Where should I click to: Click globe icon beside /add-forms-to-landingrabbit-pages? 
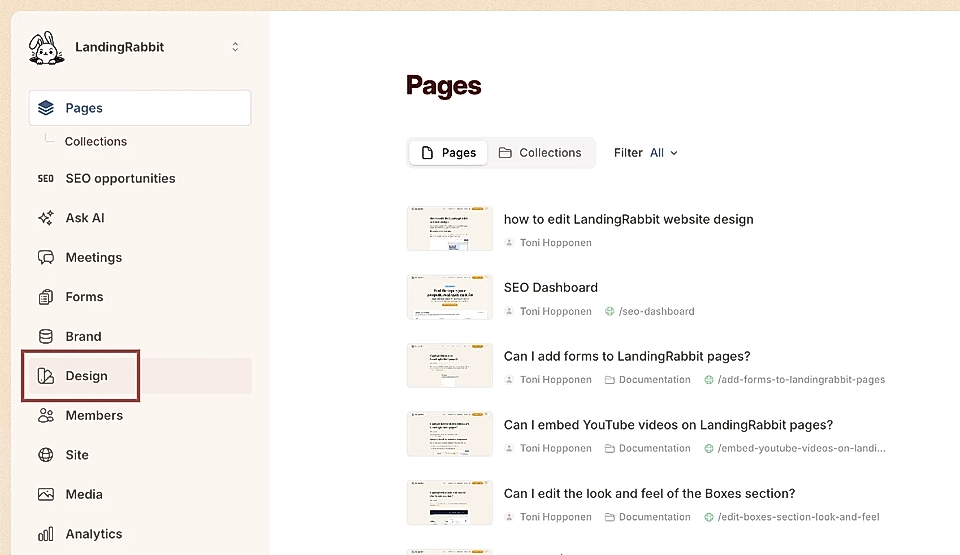point(709,380)
